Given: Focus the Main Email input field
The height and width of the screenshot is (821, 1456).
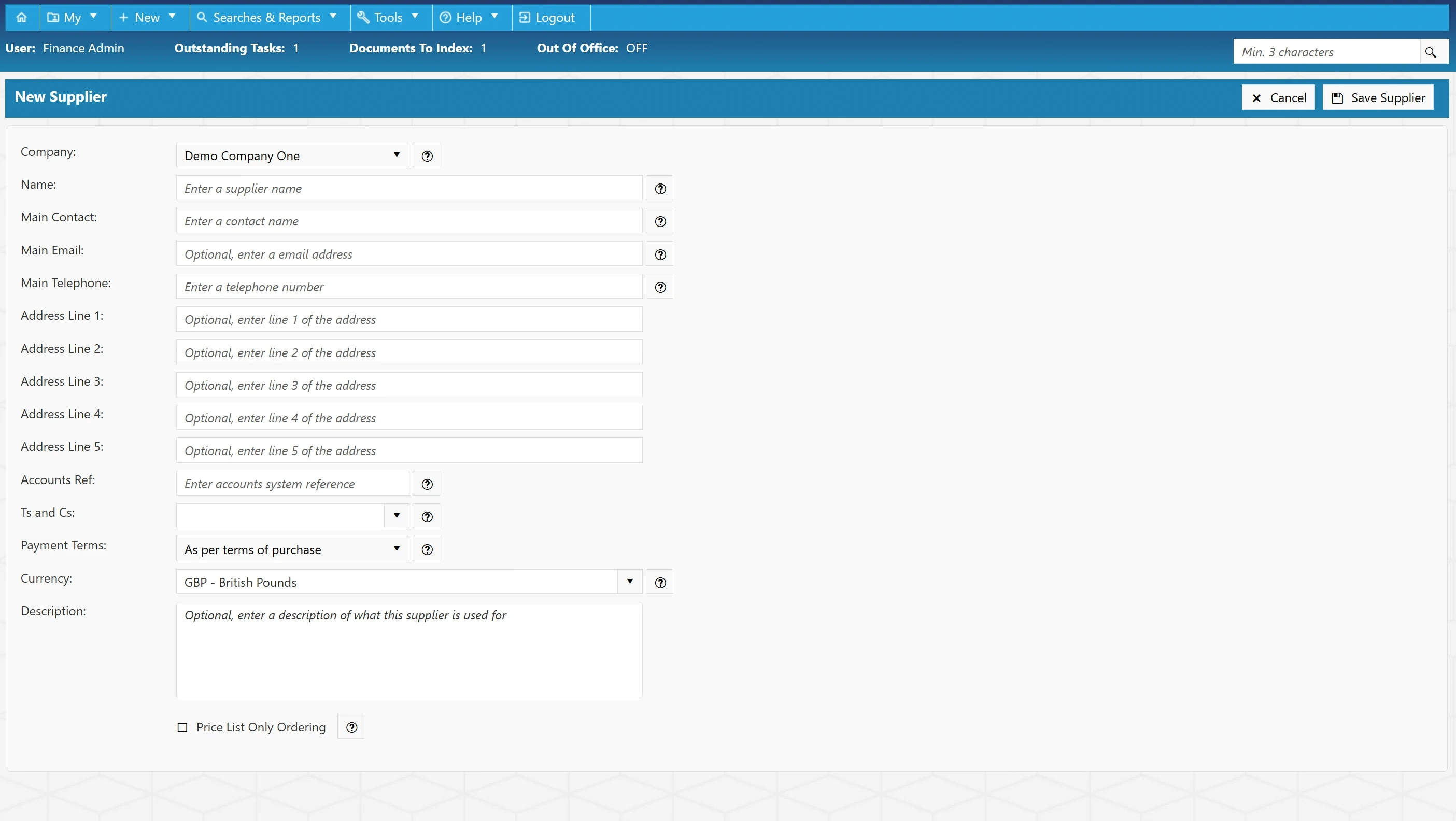Looking at the screenshot, I should point(409,254).
